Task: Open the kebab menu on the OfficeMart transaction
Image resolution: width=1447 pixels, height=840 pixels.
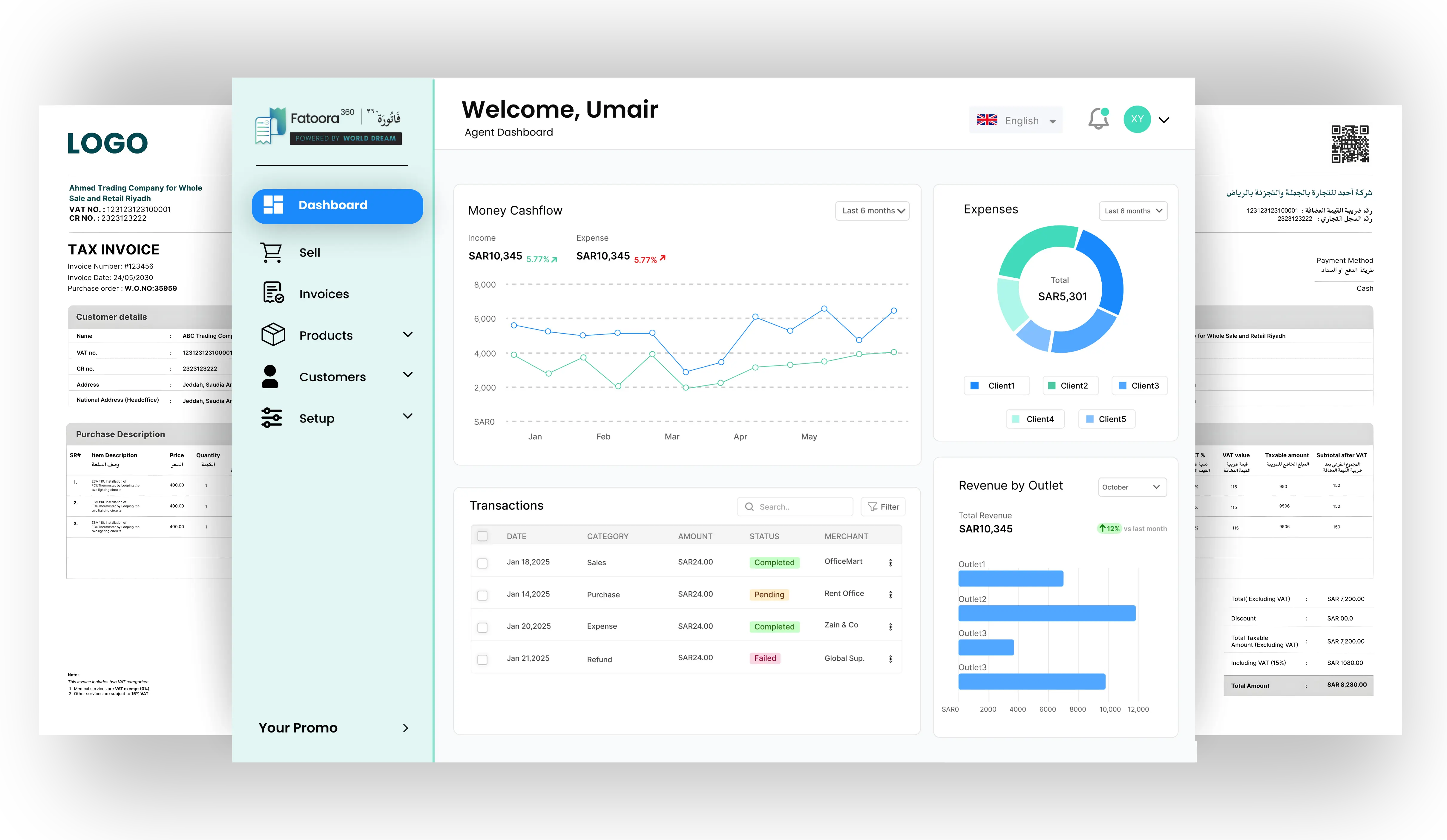Action: pos(890,563)
